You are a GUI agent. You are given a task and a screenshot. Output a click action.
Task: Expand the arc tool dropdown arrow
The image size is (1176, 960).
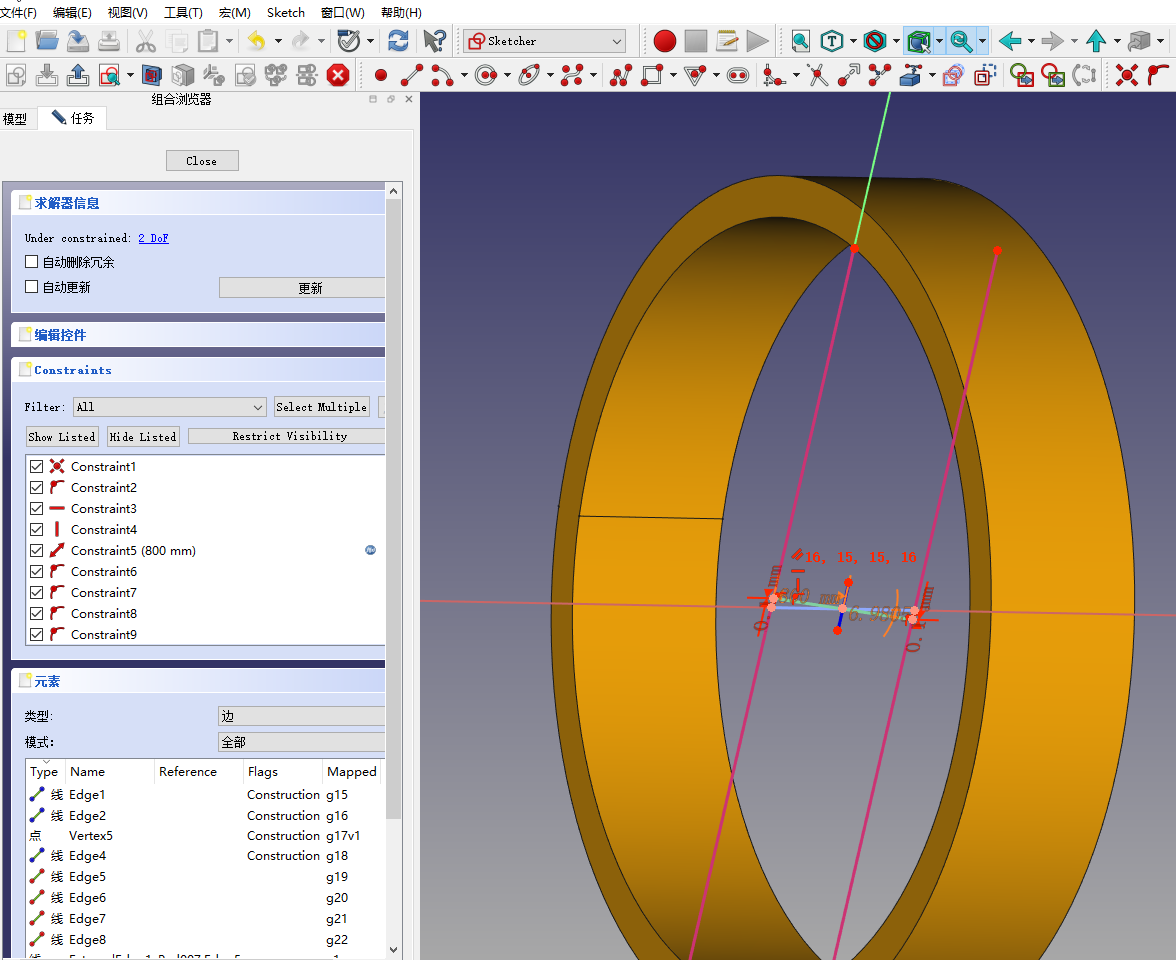coord(464,75)
